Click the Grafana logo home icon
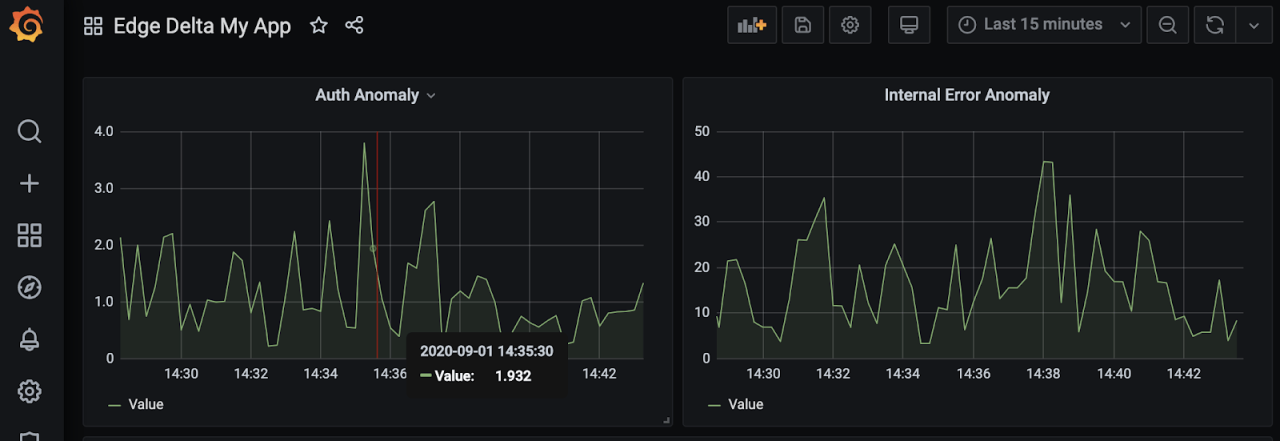Screen dimensions: 1280x441 [27, 24]
